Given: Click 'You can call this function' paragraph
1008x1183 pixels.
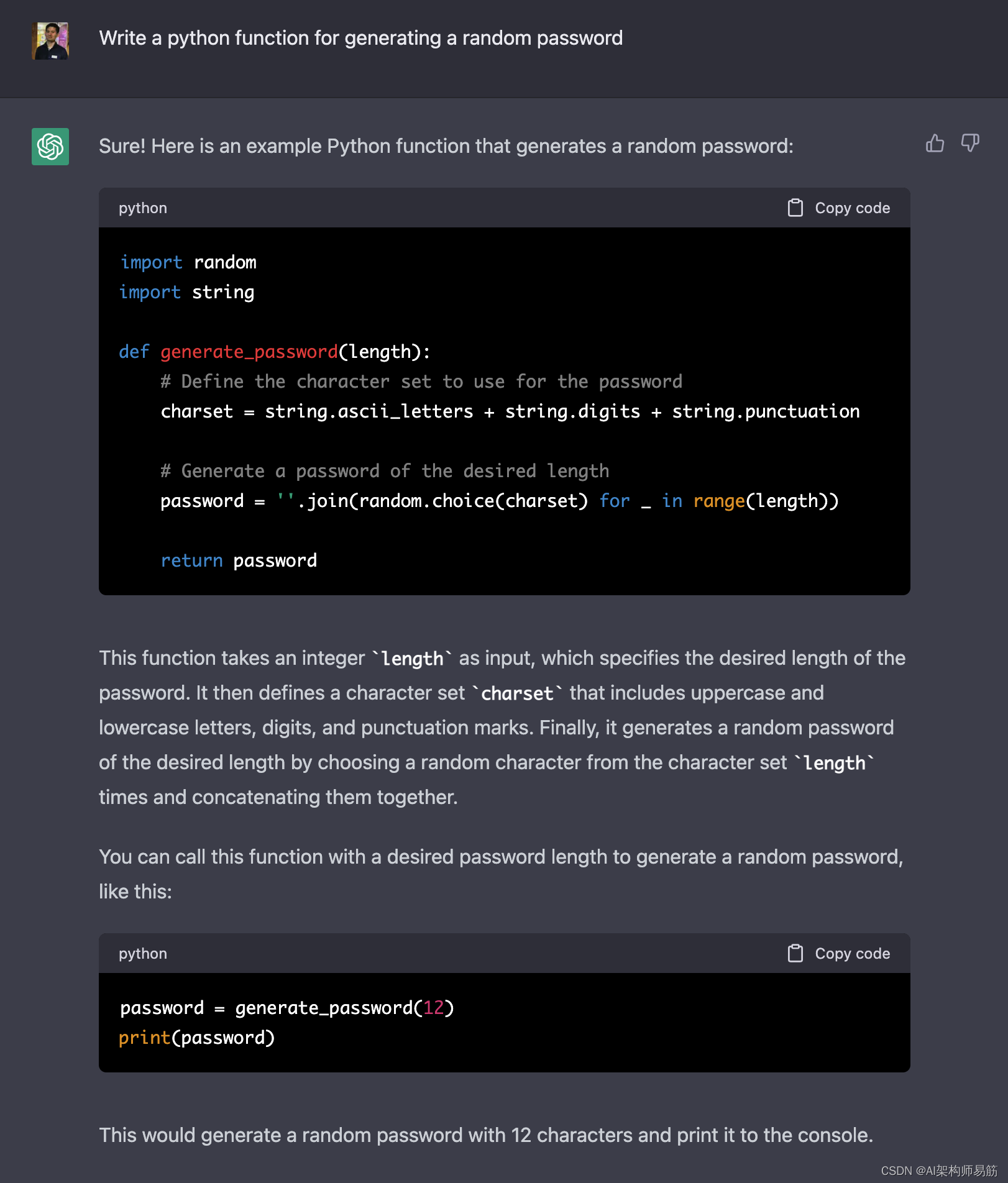Looking at the screenshot, I should (501, 874).
